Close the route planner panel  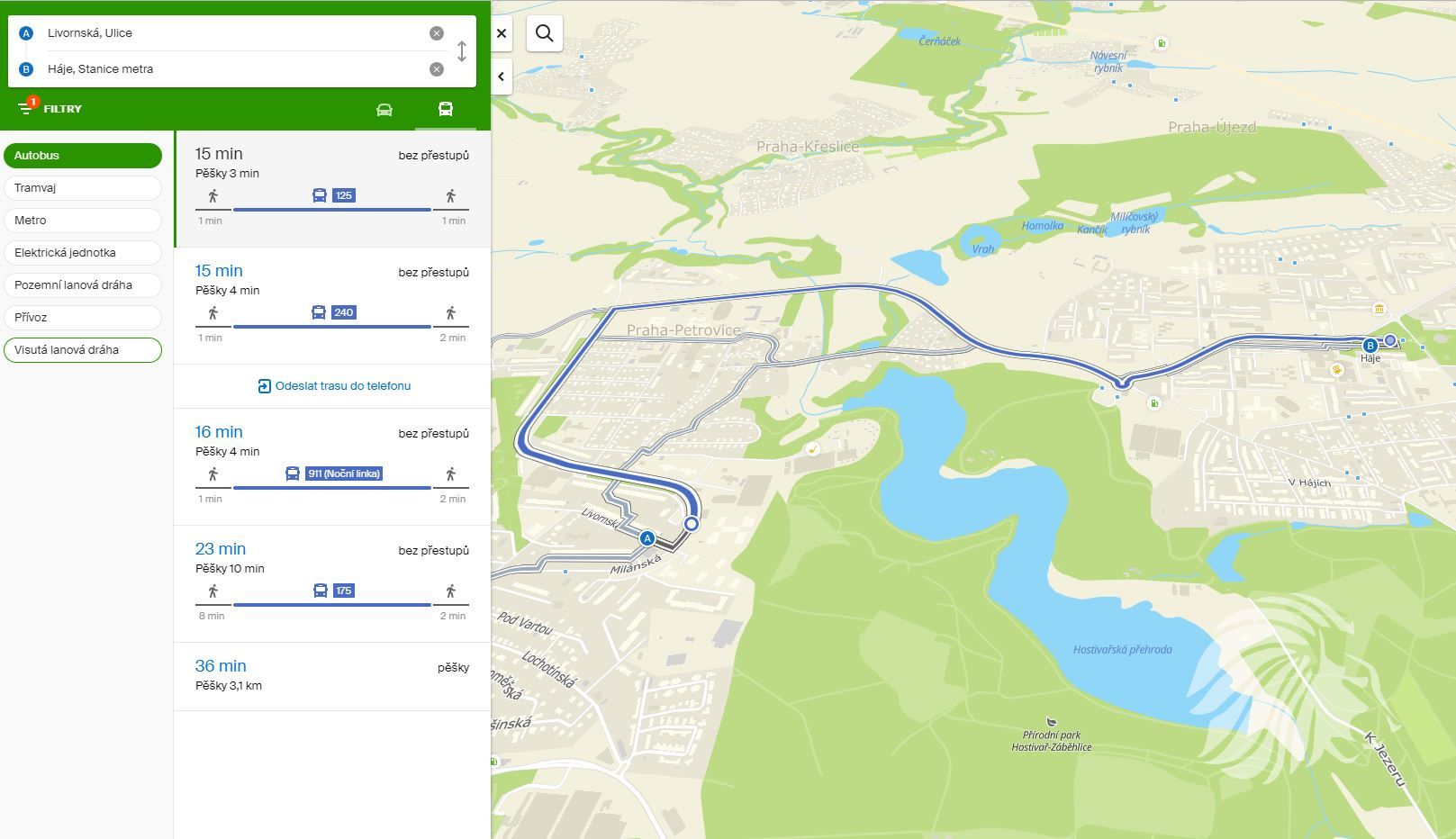(502, 33)
